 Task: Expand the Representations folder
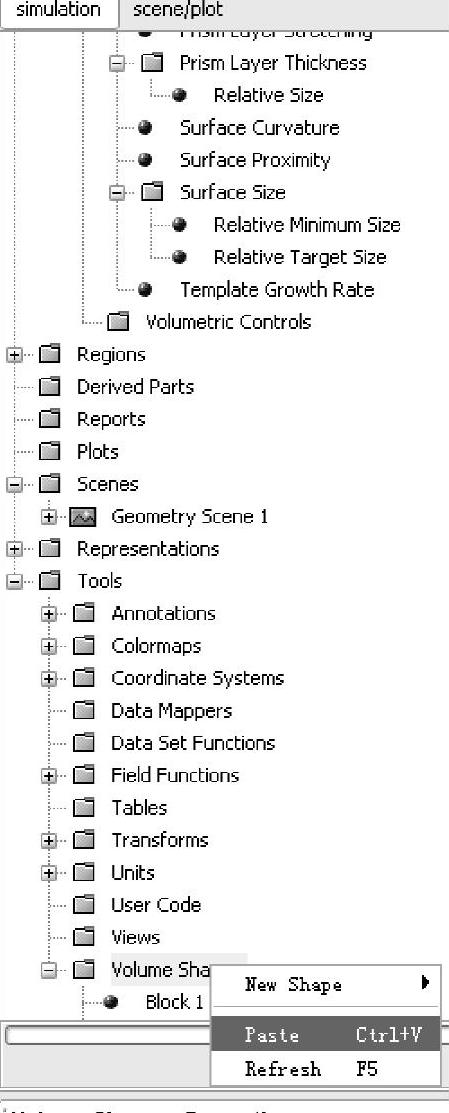pyautogui.click(x=14, y=549)
